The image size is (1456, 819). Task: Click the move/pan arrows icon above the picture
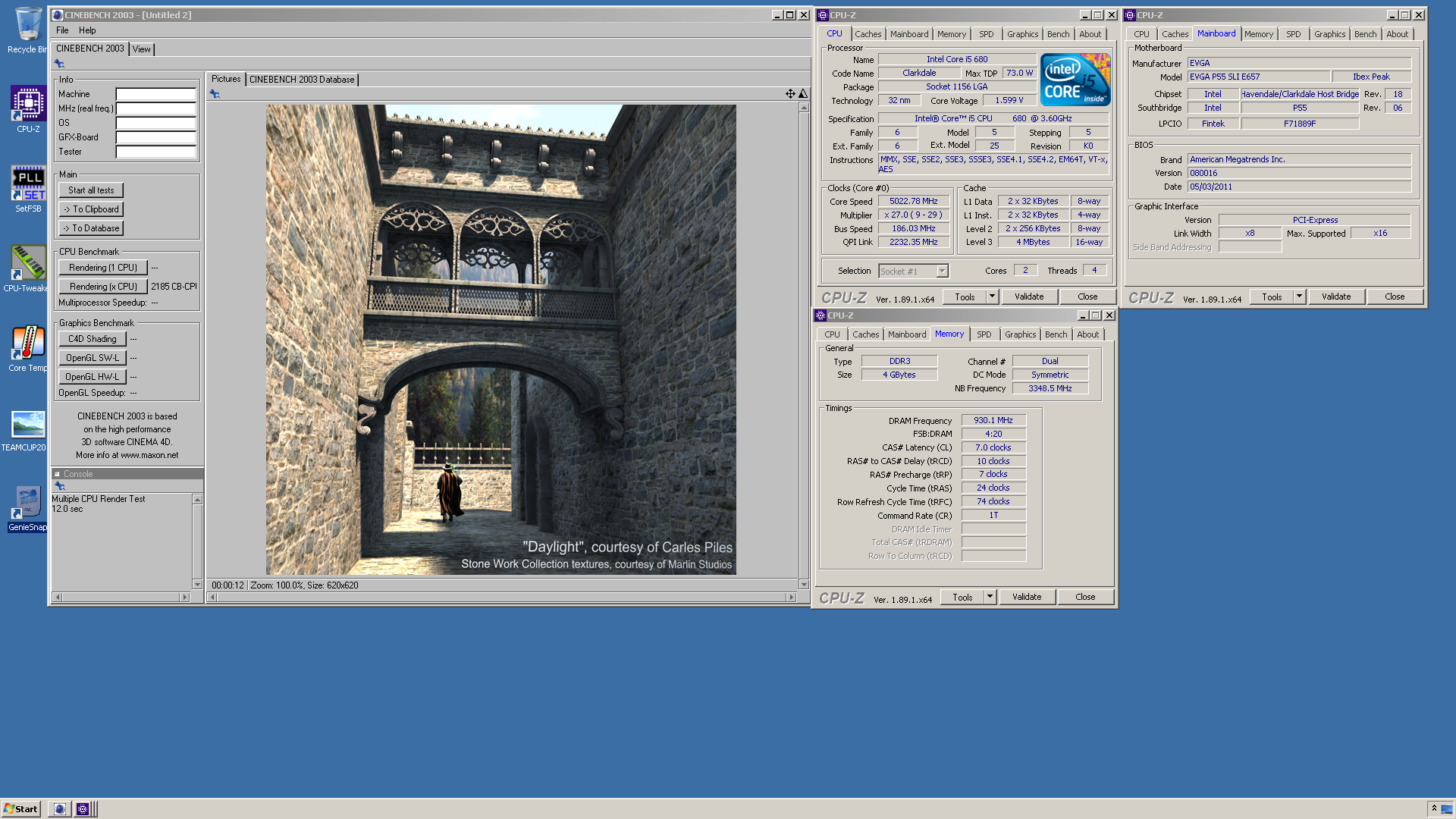click(x=790, y=94)
